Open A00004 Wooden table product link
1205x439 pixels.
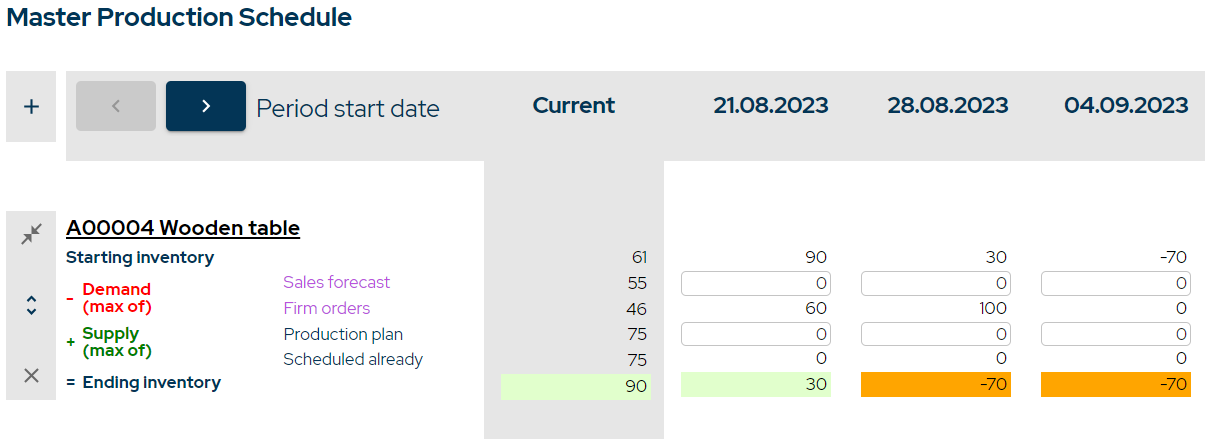pos(183,228)
